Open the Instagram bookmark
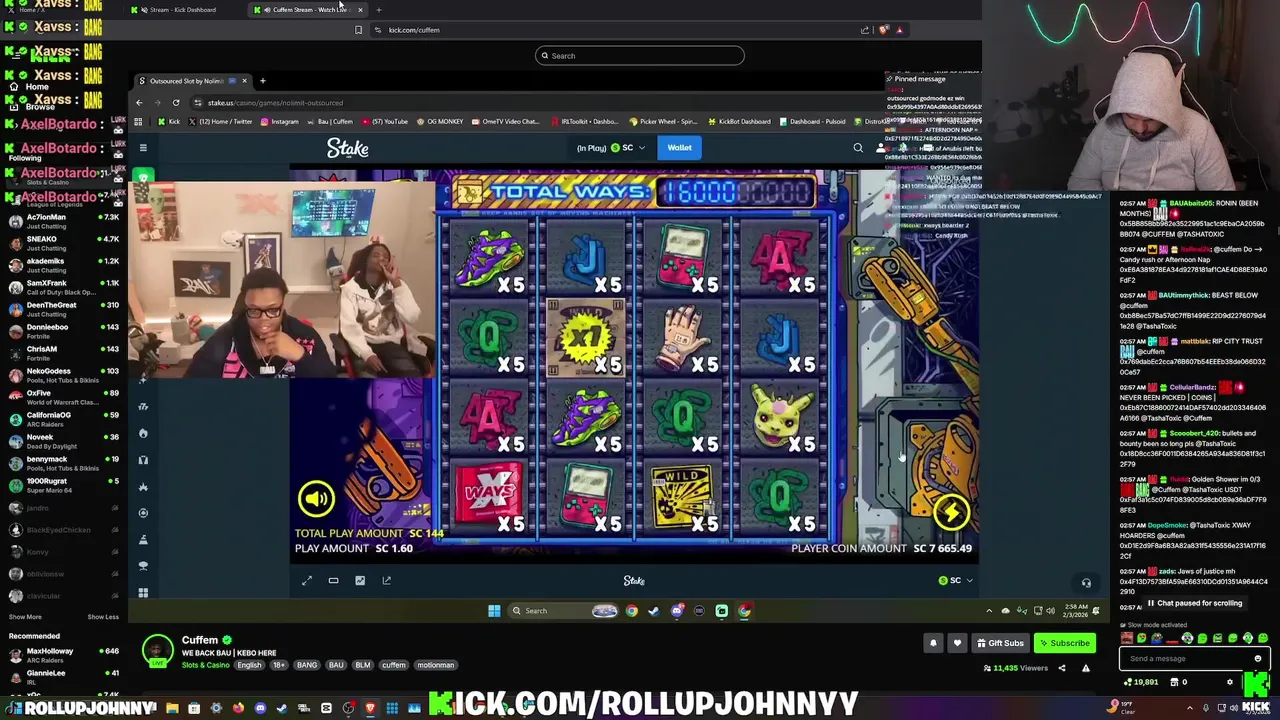 [x=280, y=122]
